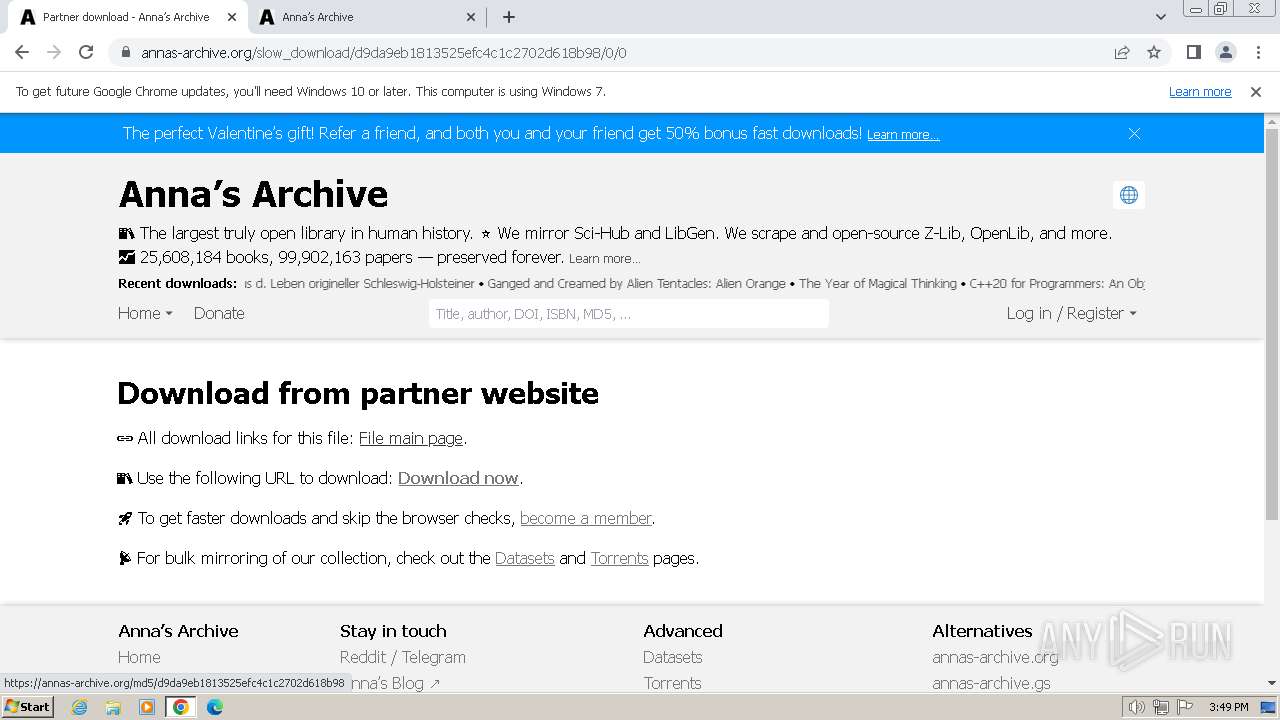Expand the Home dropdown menu

click(x=145, y=313)
